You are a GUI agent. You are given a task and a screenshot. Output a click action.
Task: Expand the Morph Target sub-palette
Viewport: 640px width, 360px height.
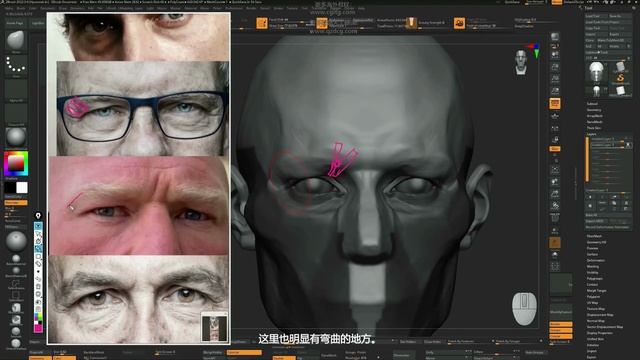point(597,291)
